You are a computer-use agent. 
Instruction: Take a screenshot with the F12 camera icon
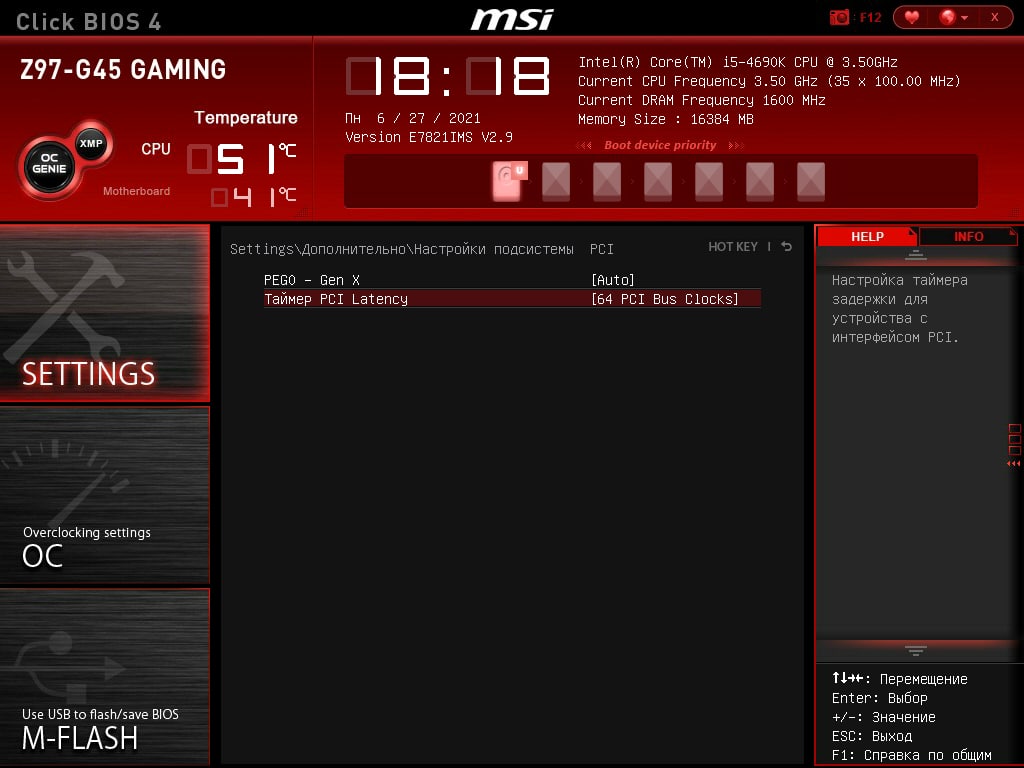pos(839,17)
